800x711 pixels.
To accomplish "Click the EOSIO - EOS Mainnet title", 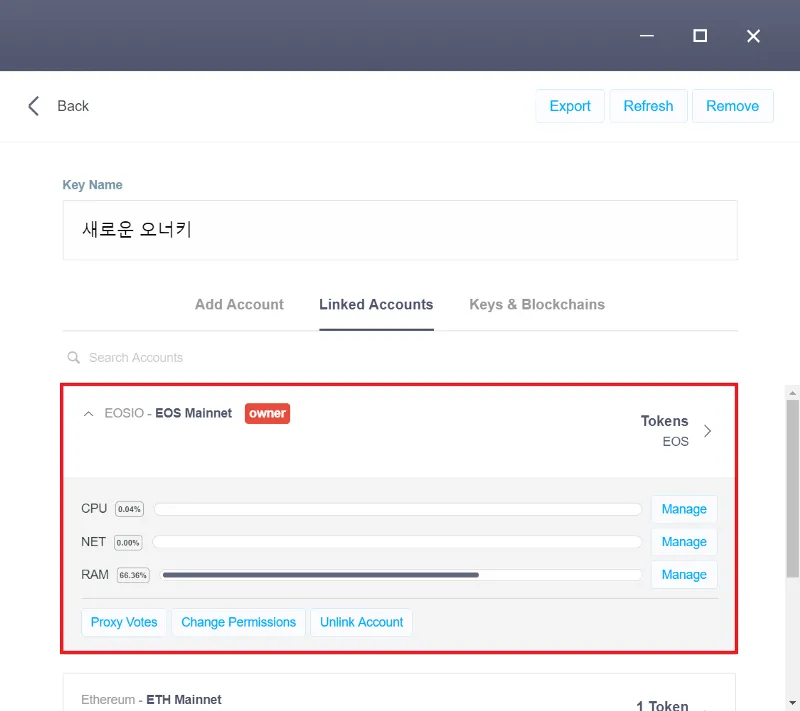I will (x=168, y=413).
